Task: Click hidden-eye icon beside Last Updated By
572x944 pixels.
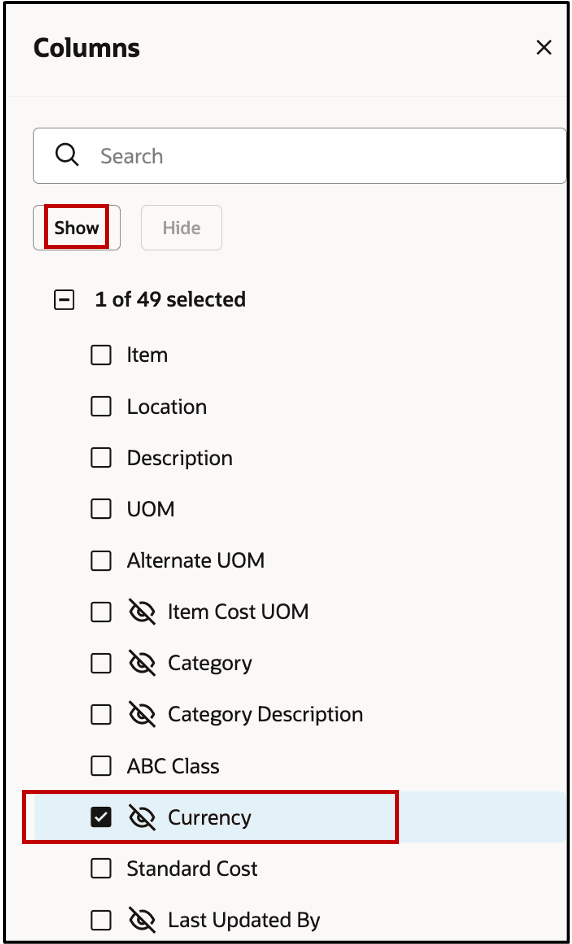Action: click(143, 920)
